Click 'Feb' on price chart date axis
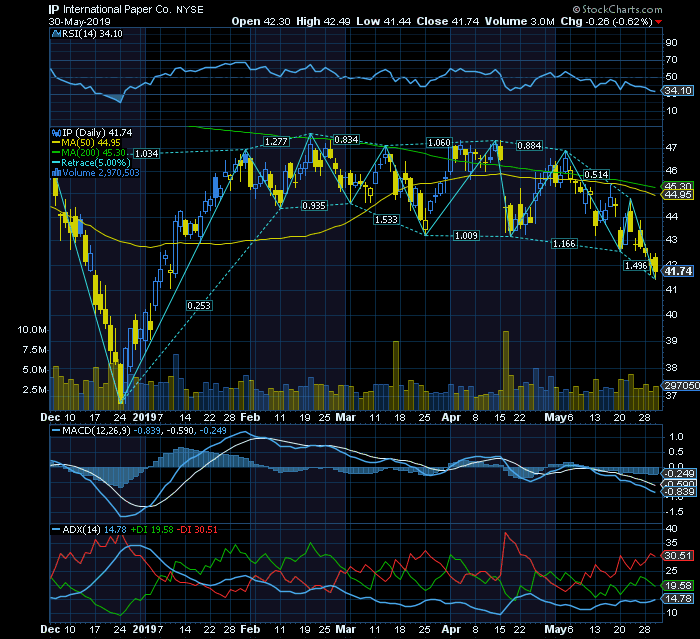 pyautogui.click(x=250, y=417)
